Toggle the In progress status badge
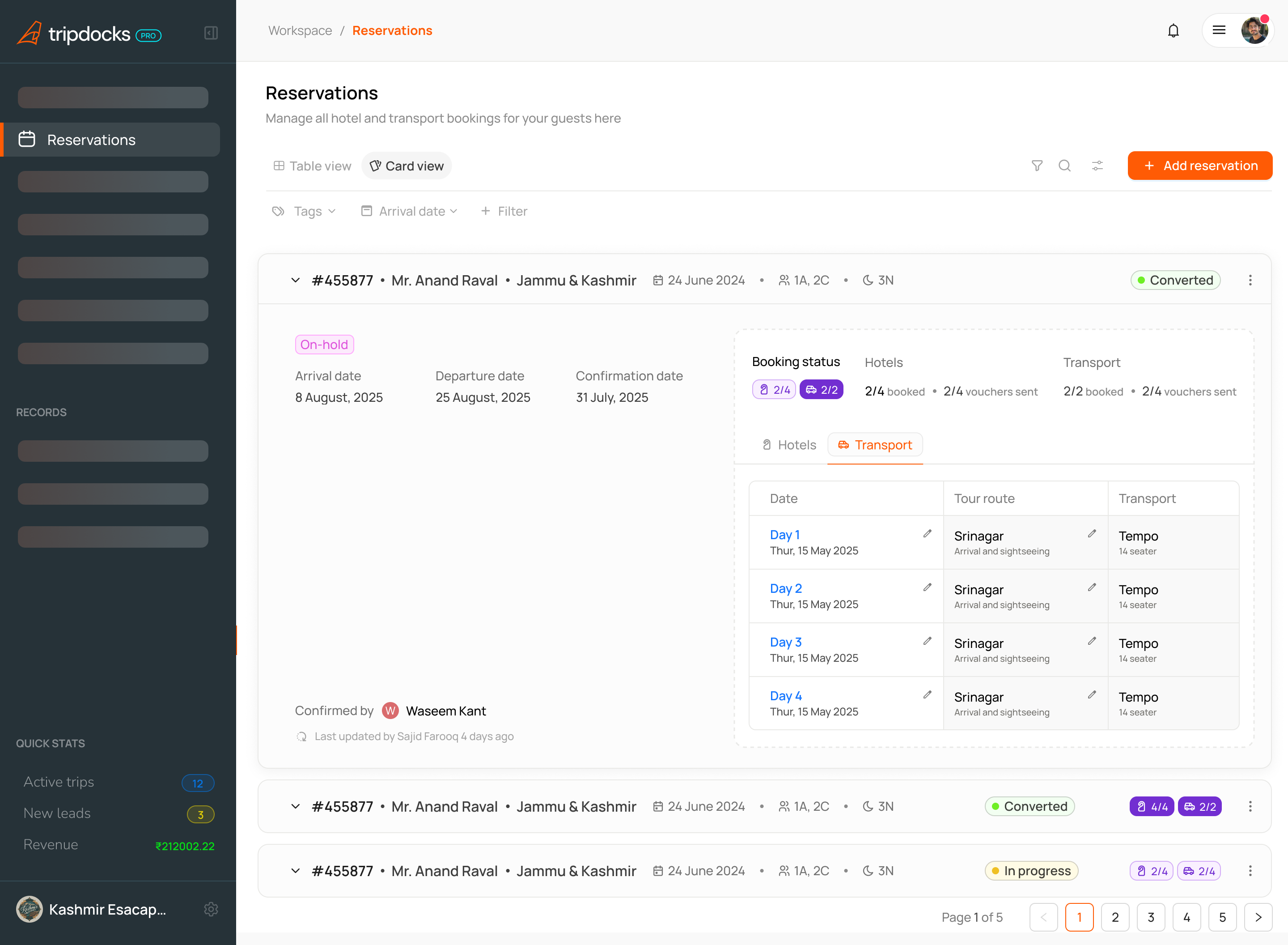The height and width of the screenshot is (945, 1288). [1031, 871]
